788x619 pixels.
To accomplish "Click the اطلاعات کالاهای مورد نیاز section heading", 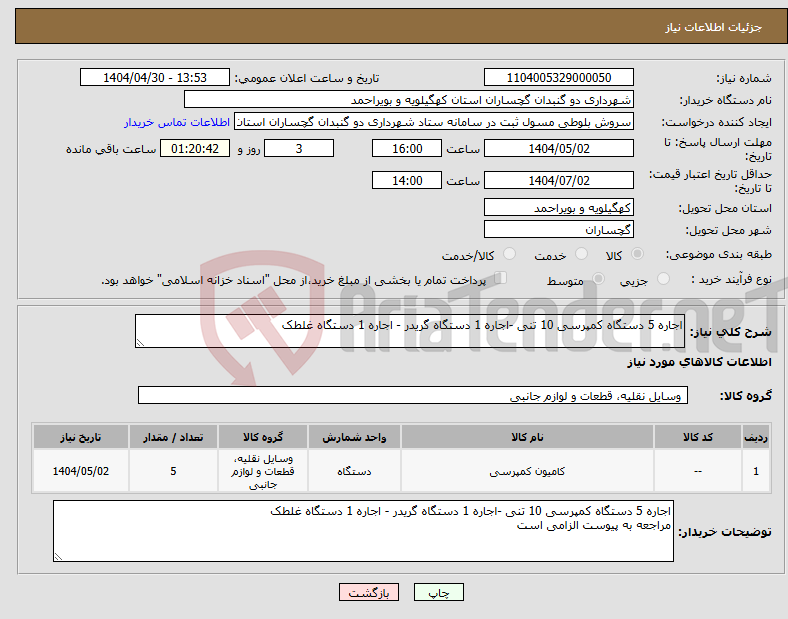I will 699,362.
